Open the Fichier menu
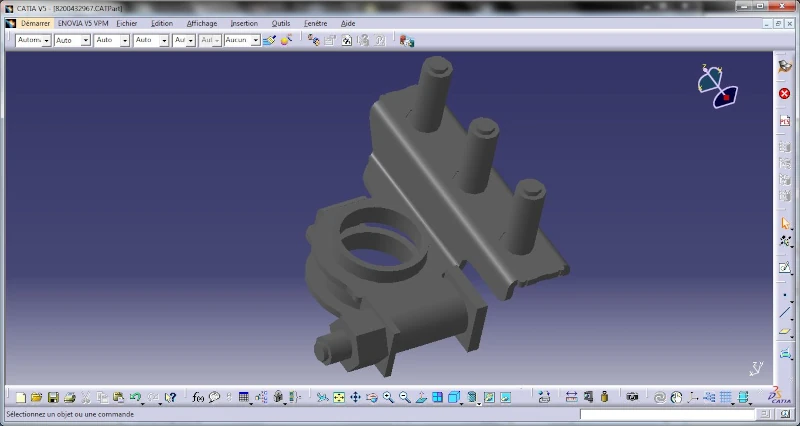This screenshot has width=800, height=426. (x=127, y=23)
